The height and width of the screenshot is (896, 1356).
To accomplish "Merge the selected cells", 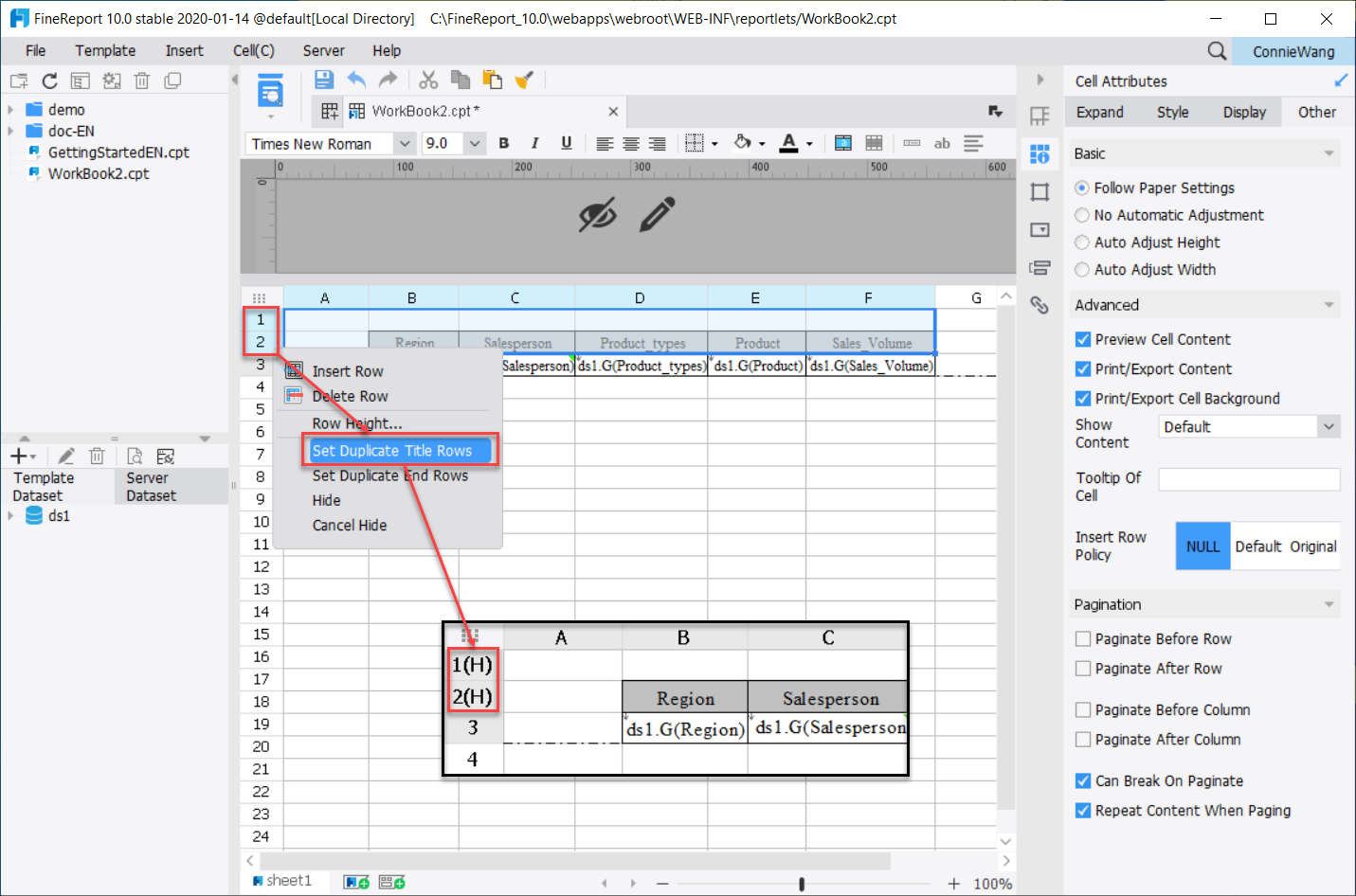I will [842, 143].
